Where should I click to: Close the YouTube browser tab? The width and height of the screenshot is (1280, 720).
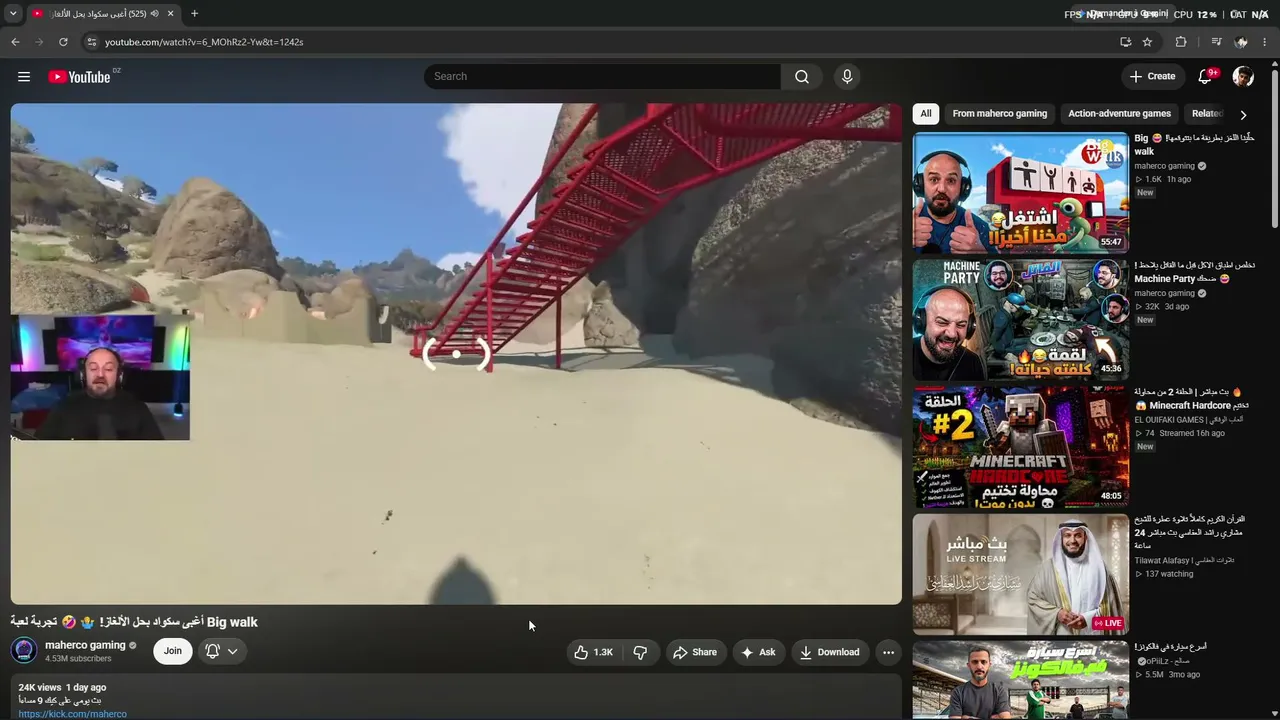click(x=170, y=14)
